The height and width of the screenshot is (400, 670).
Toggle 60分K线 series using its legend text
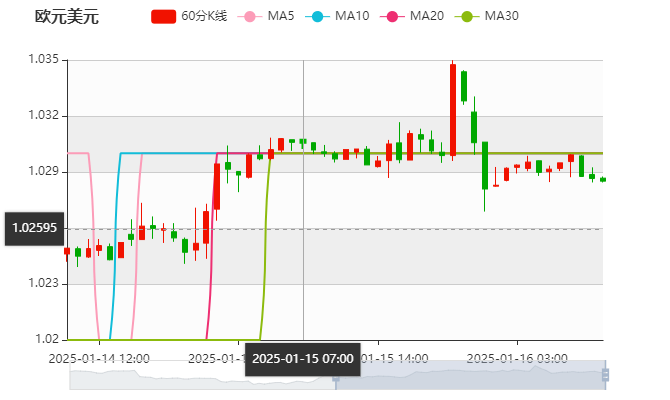tap(205, 16)
